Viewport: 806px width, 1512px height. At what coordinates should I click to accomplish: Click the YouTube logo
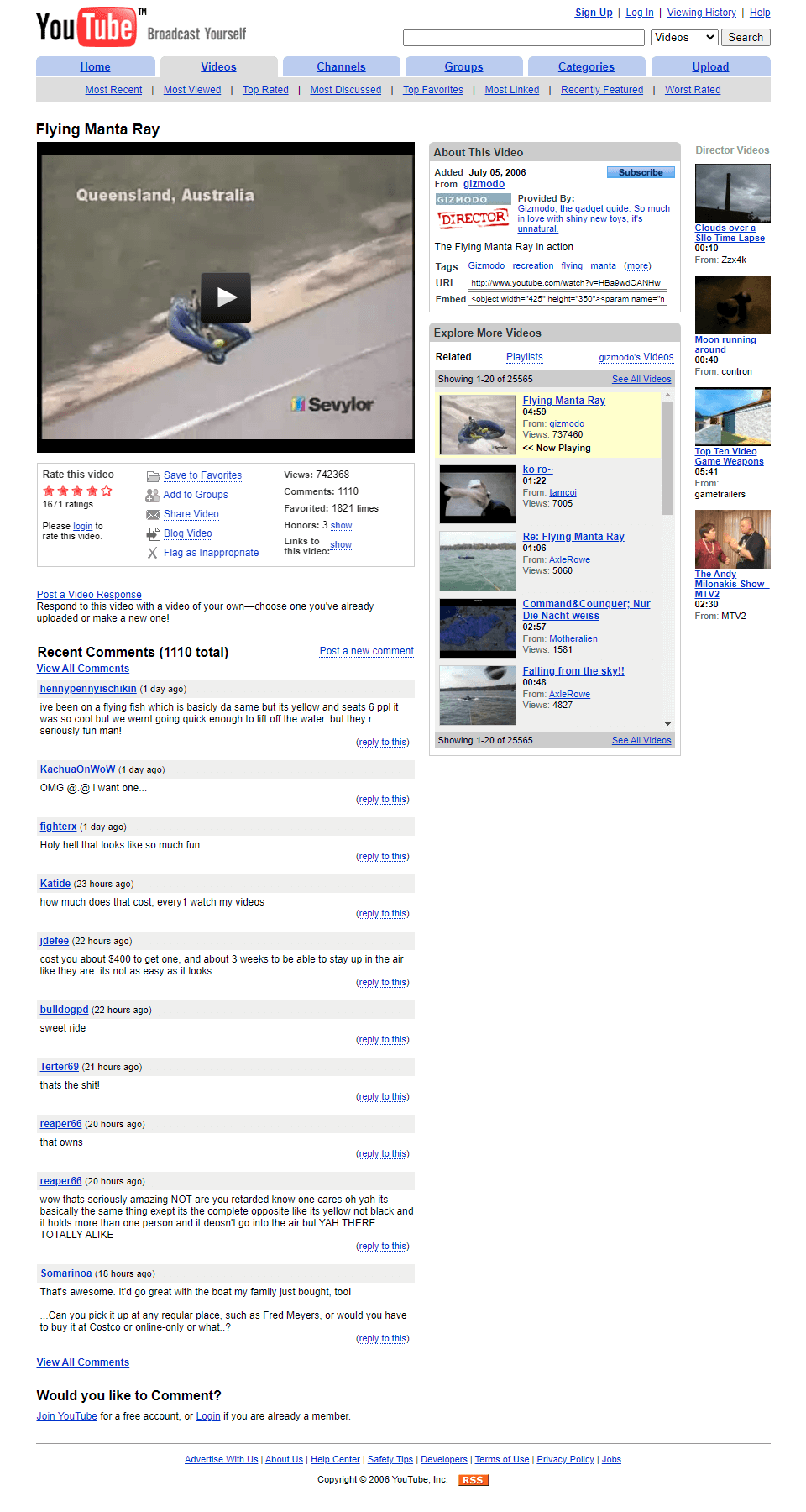(87, 27)
